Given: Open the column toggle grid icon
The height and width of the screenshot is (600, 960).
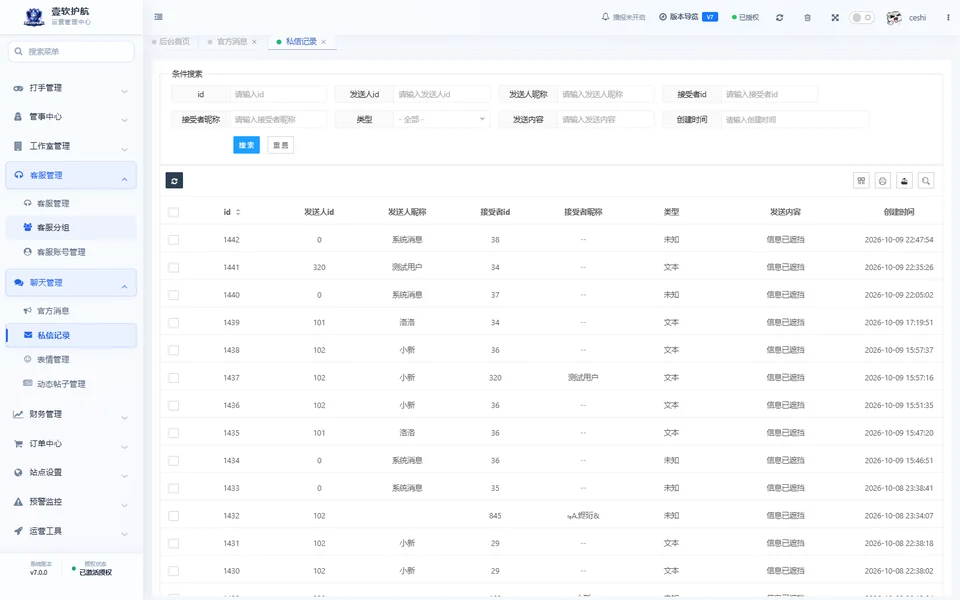Looking at the screenshot, I should click(861, 181).
